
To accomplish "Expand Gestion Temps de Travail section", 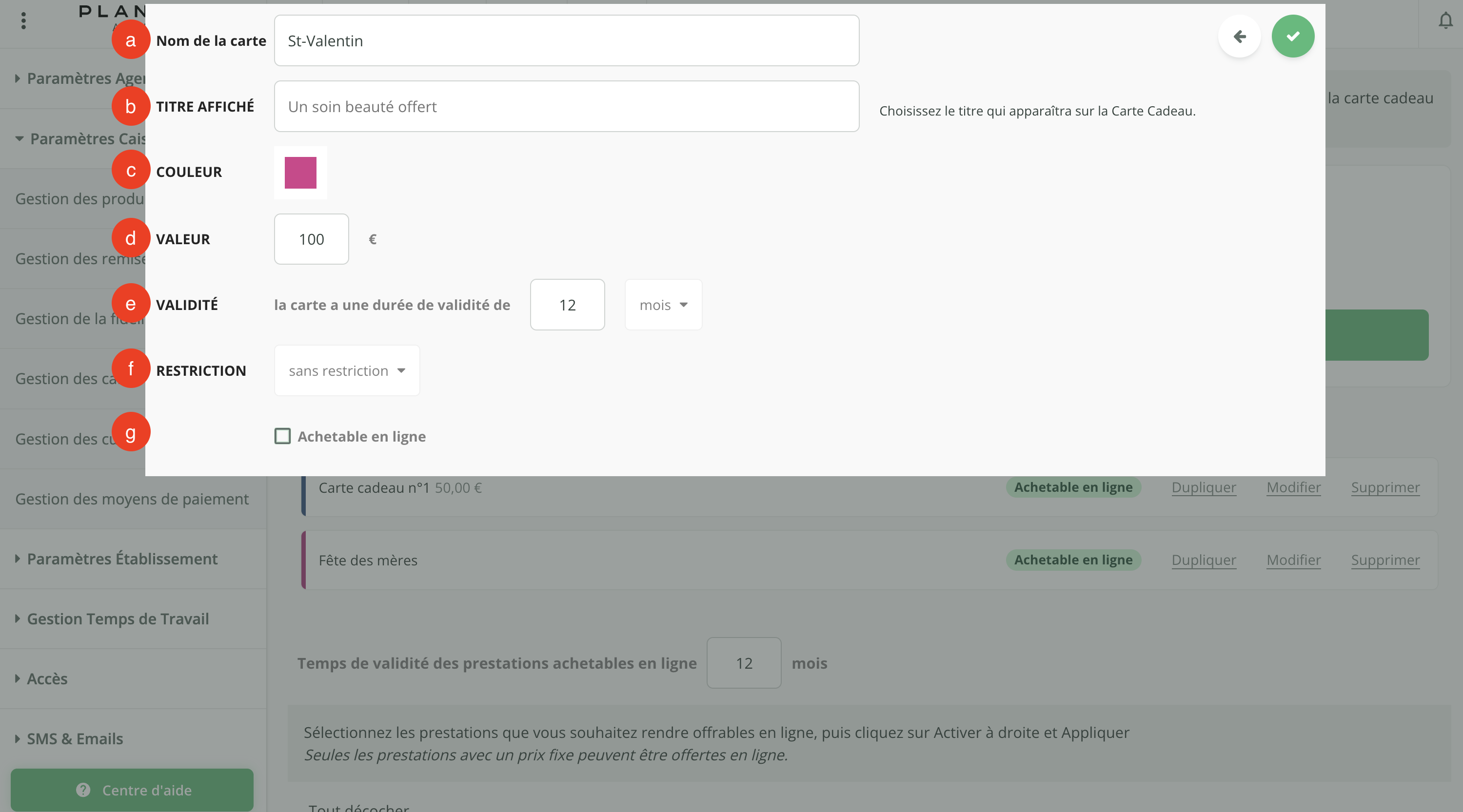I will [118, 619].
